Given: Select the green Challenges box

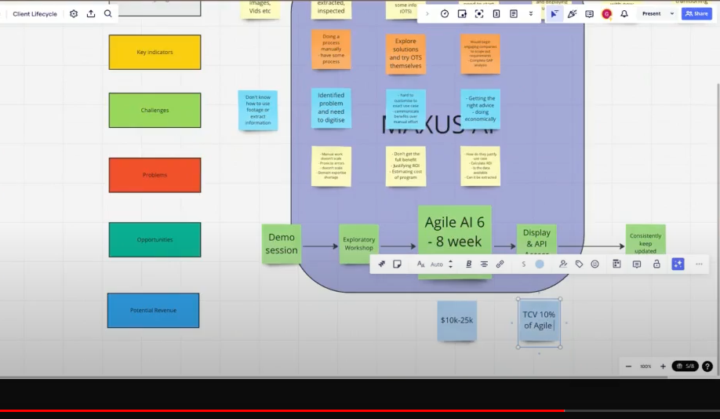Looking at the screenshot, I should [155, 110].
